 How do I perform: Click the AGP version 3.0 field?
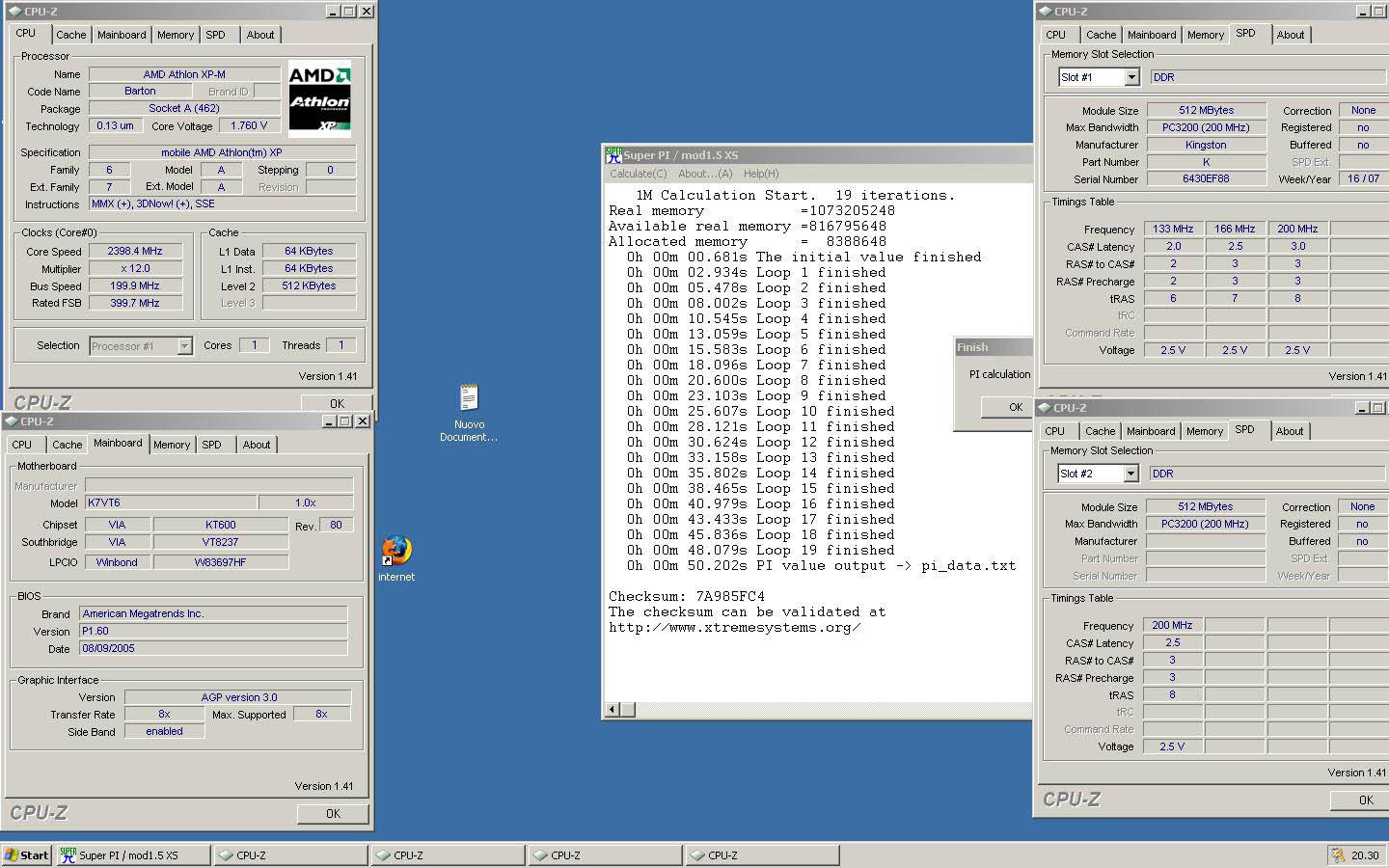(x=238, y=697)
